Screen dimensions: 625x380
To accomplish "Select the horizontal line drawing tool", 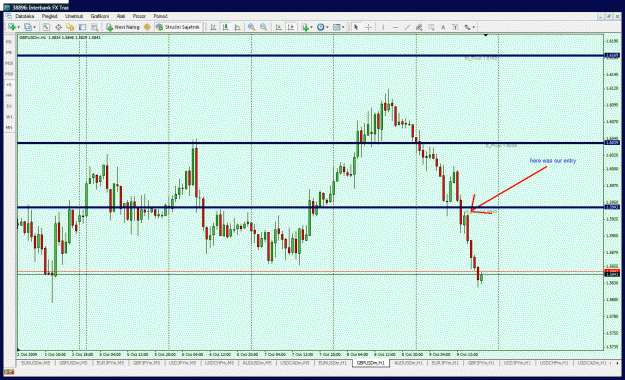I will click(x=395, y=27).
